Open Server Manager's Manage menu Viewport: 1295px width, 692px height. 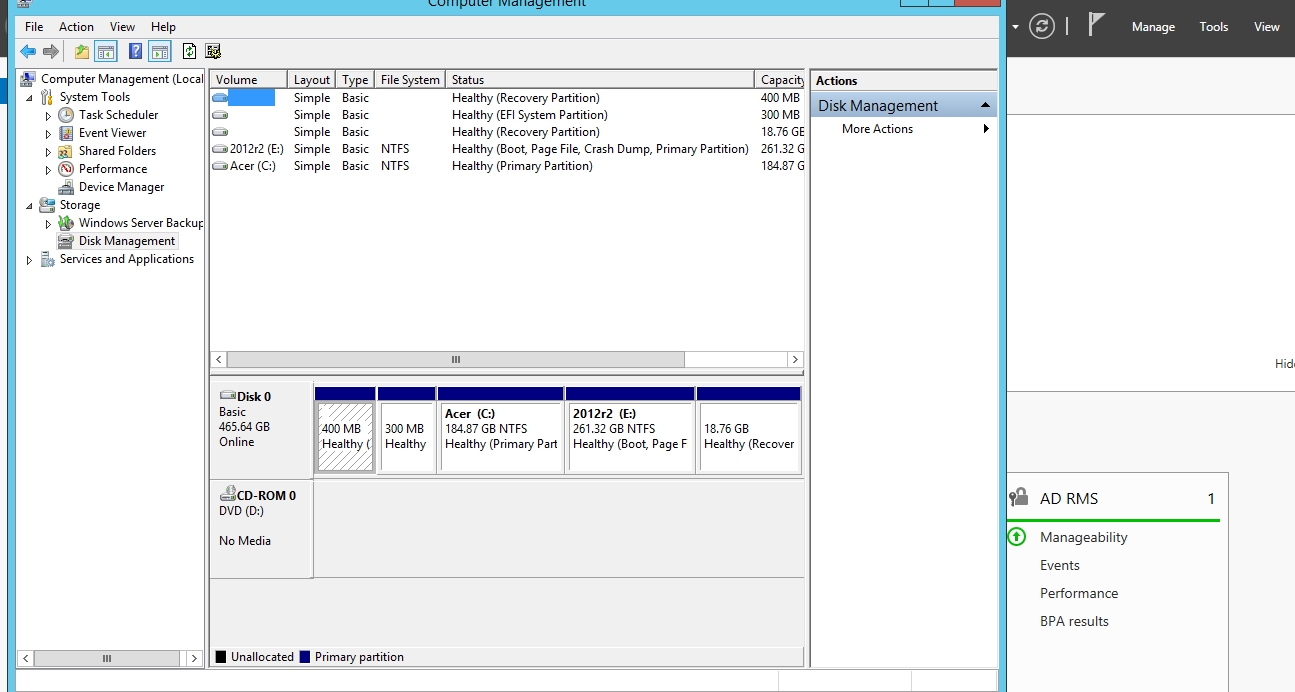click(1153, 27)
